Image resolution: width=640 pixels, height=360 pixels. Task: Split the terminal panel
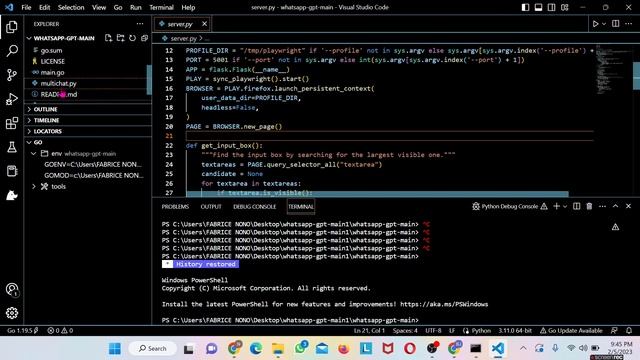pyautogui.click(x=576, y=206)
